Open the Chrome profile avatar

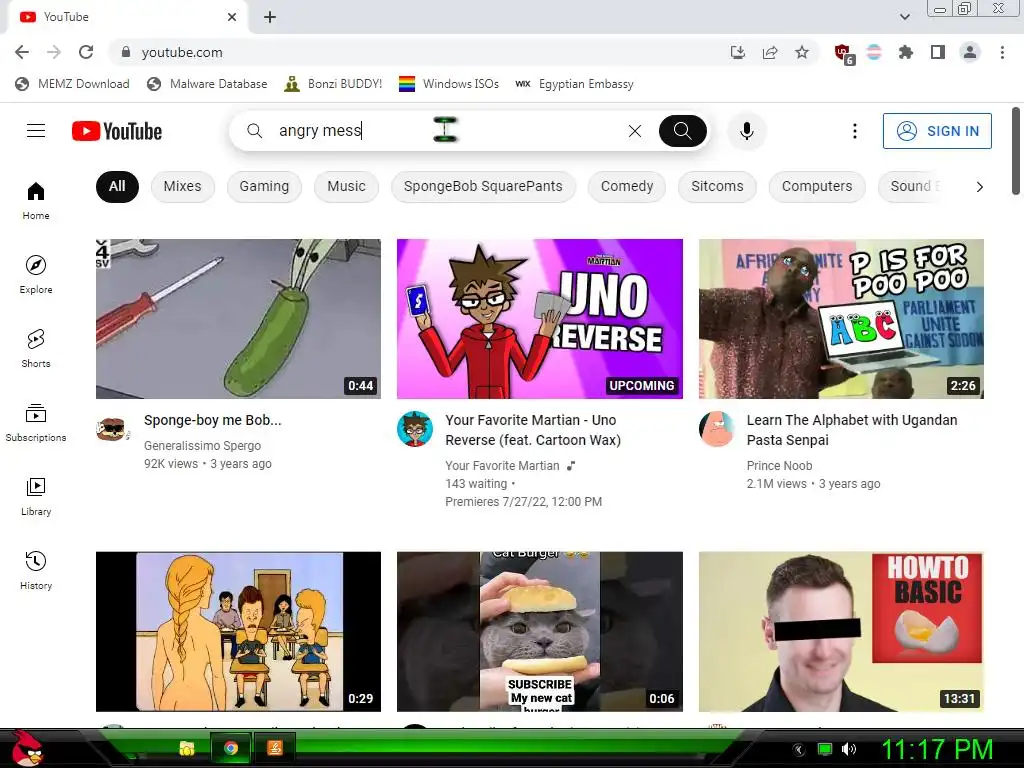[x=970, y=52]
